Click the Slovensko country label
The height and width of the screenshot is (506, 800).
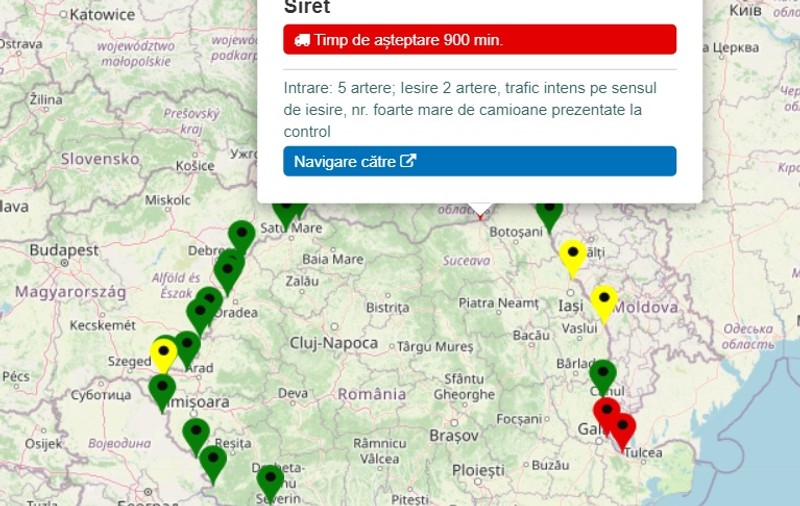pyautogui.click(x=100, y=159)
